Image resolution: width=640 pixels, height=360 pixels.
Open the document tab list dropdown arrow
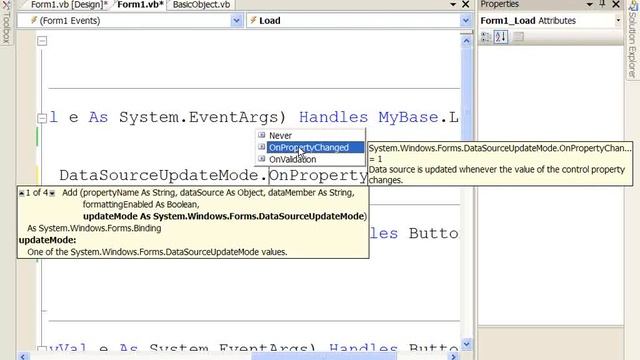[x=453, y=4]
